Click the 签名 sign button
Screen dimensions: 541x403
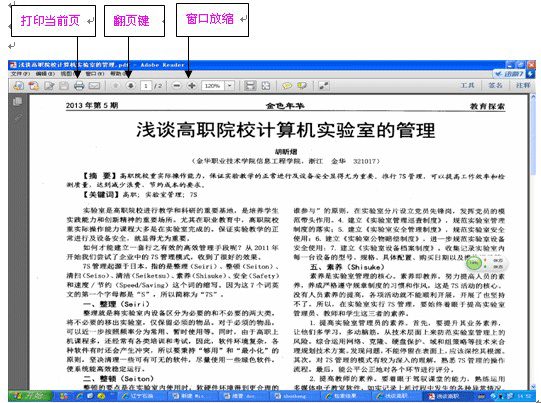pyautogui.click(x=495, y=85)
